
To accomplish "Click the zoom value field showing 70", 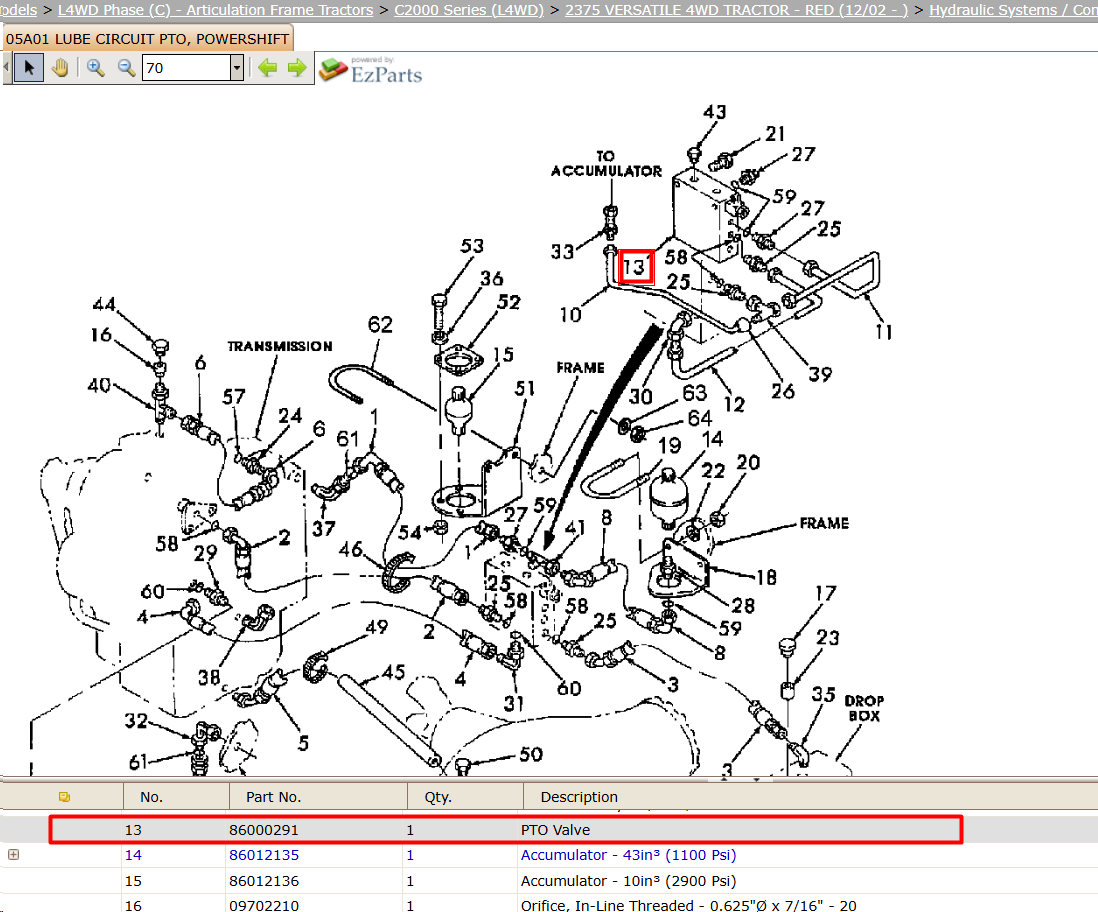I will point(186,68).
